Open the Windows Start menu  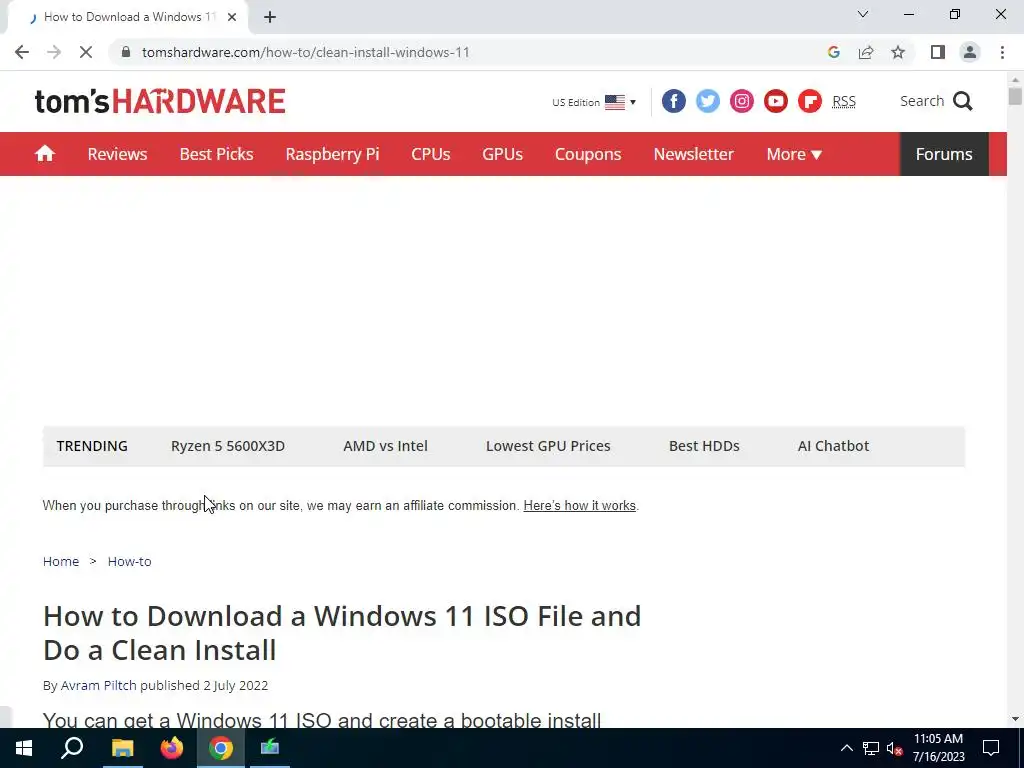click(24, 748)
